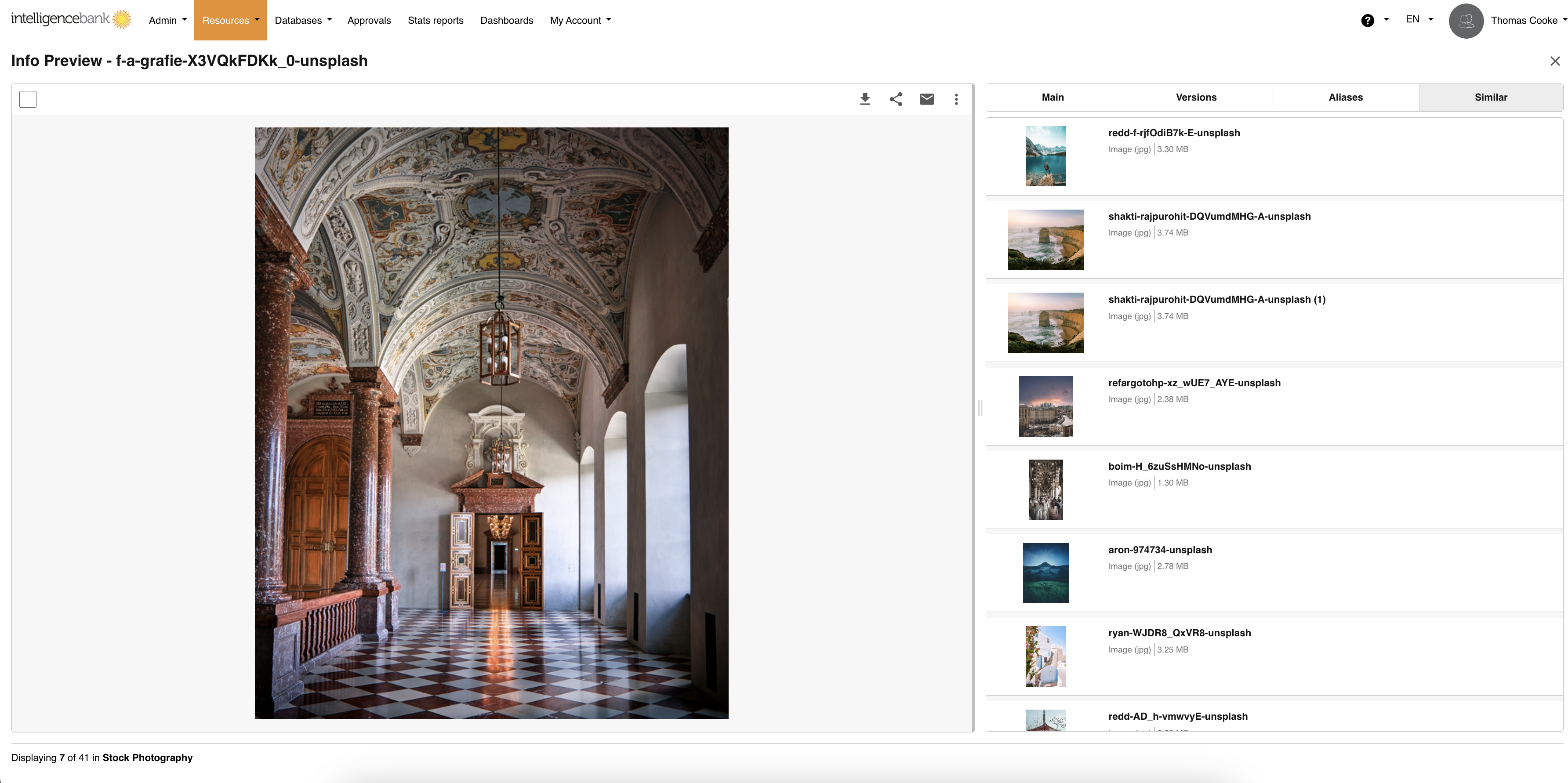The image size is (1568, 783).
Task: Click the help question mark icon
Action: click(1367, 21)
